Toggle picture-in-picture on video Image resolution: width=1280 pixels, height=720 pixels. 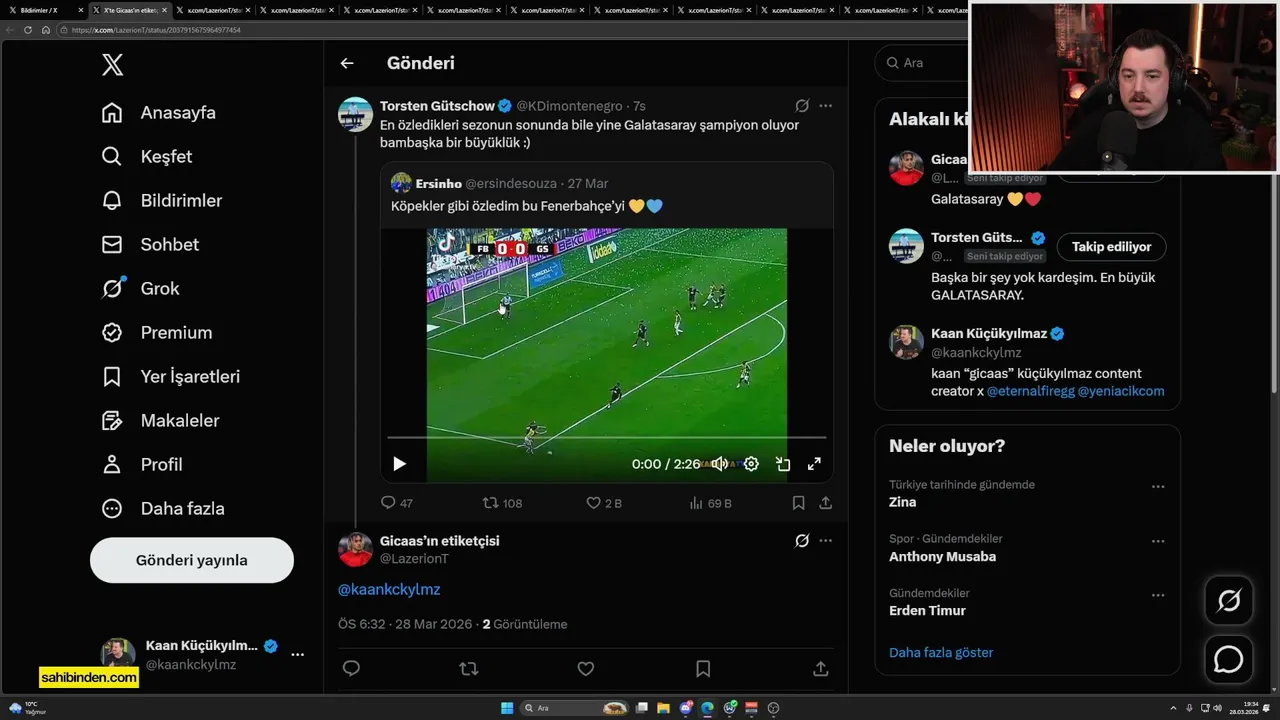click(783, 464)
